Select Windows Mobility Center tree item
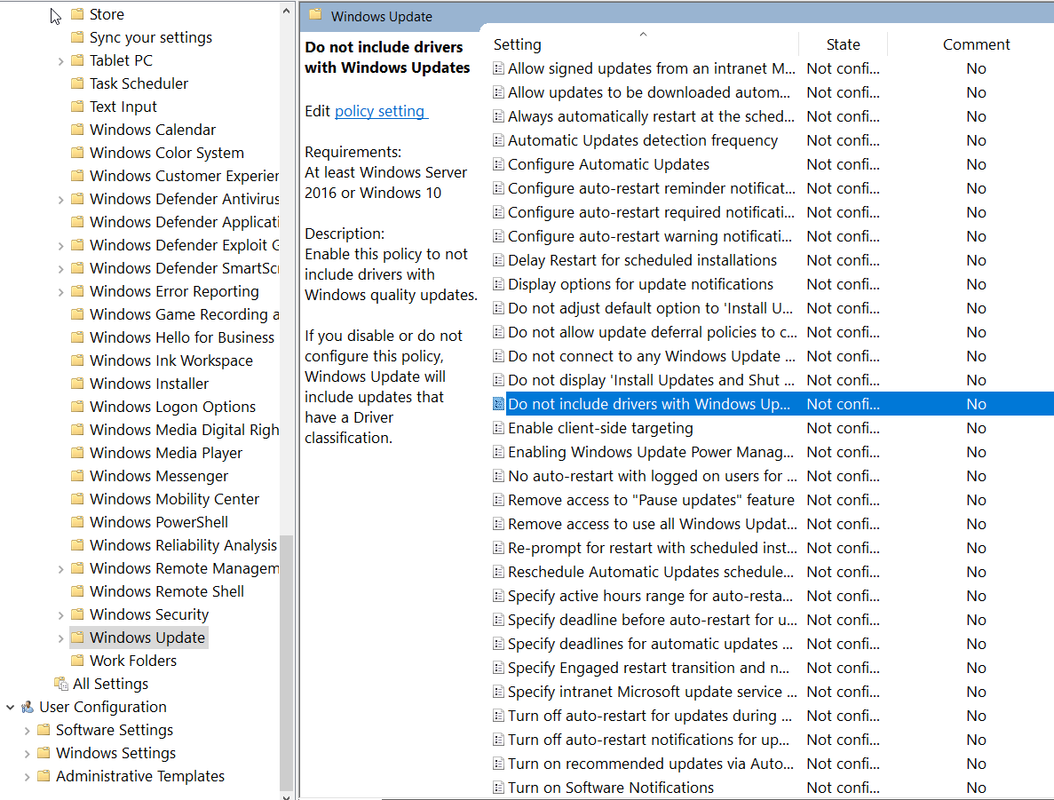Image resolution: width=1054 pixels, height=800 pixels. point(174,499)
